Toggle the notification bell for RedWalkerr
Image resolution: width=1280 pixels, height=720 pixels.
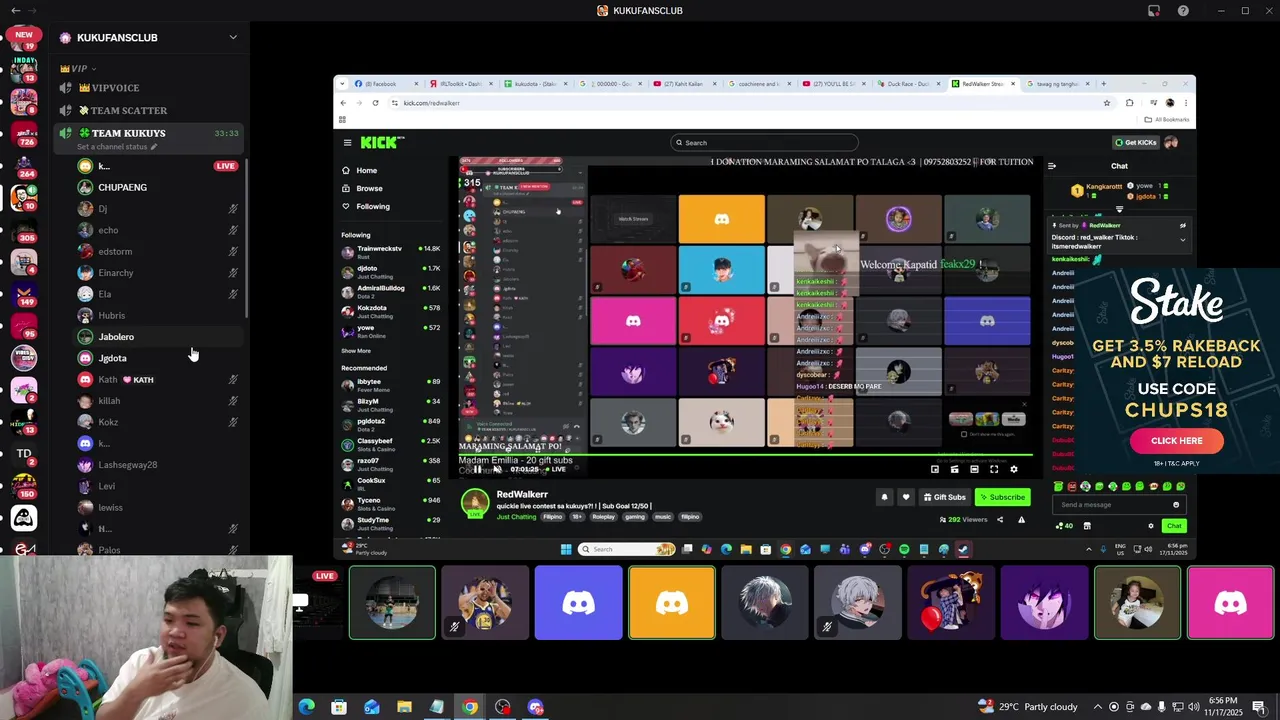point(884,497)
